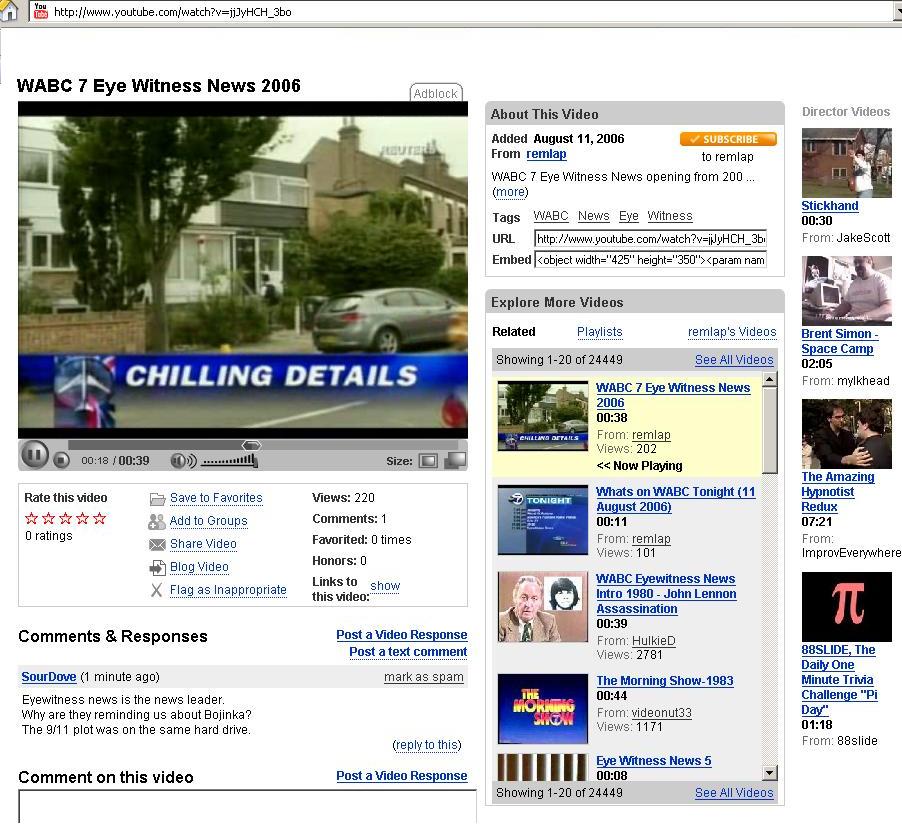Click the video seek bar handle
This screenshot has width=902, height=828.
pyautogui.click(x=252, y=445)
